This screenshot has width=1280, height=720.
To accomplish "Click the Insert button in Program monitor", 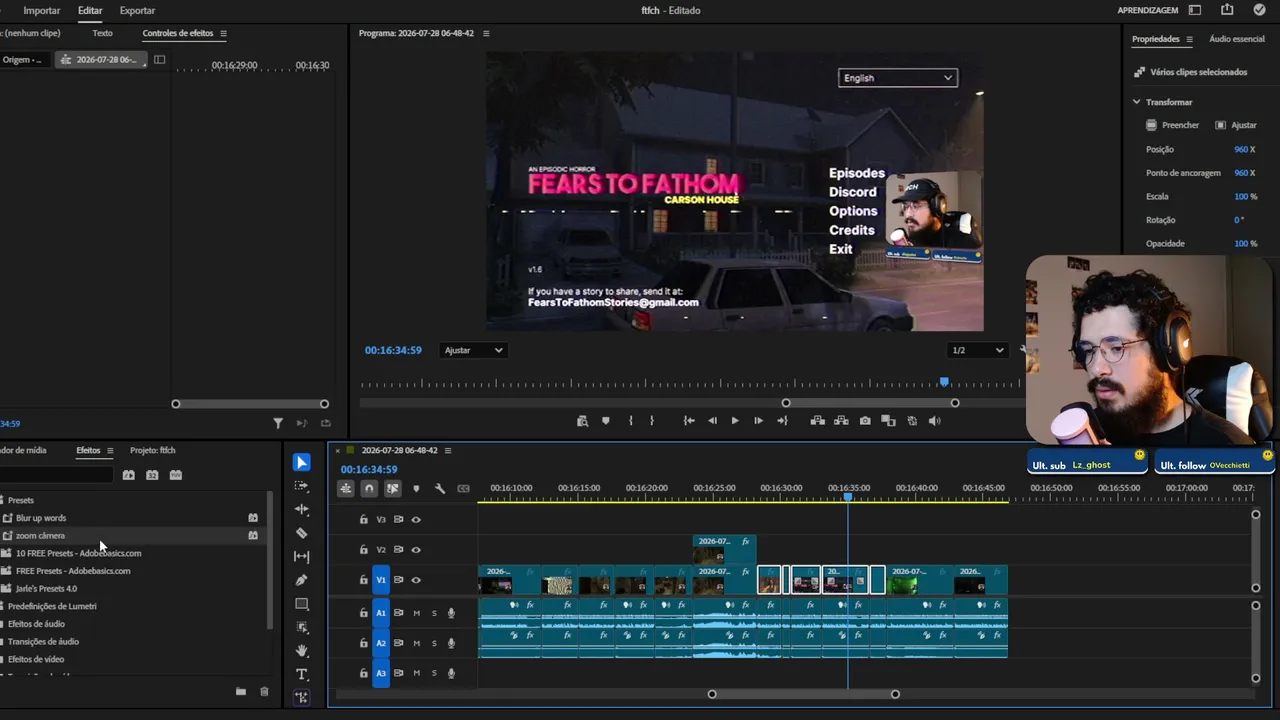I will coord(818,421).
